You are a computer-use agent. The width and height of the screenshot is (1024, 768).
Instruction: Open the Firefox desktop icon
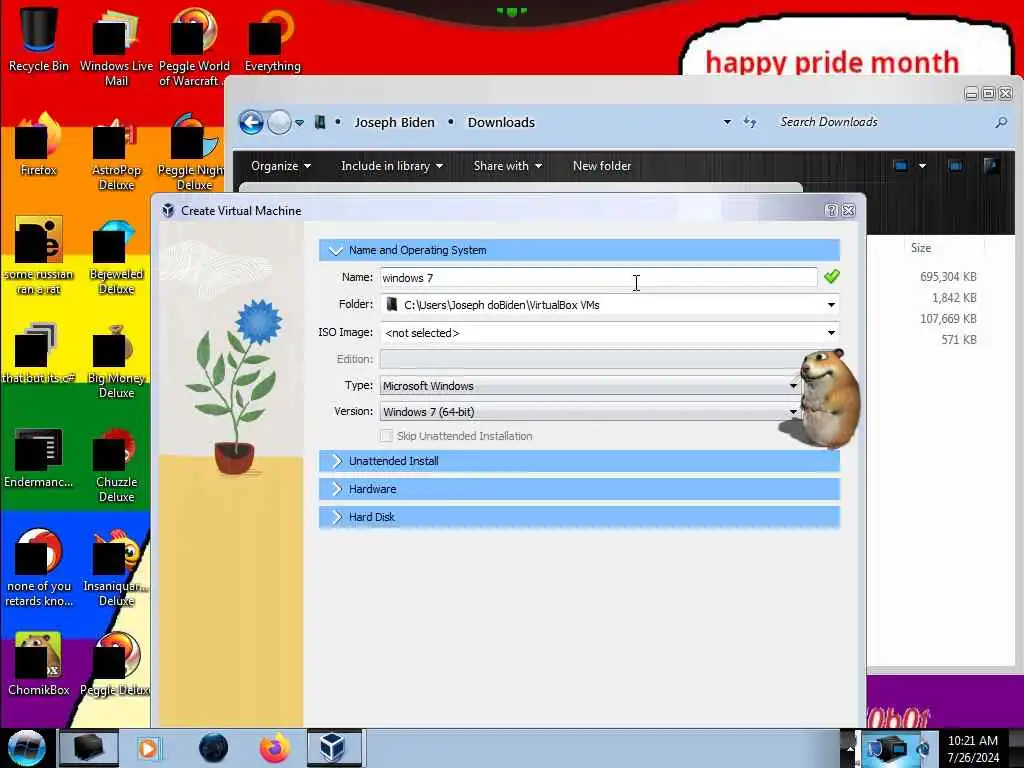click(x=38, y=145)
